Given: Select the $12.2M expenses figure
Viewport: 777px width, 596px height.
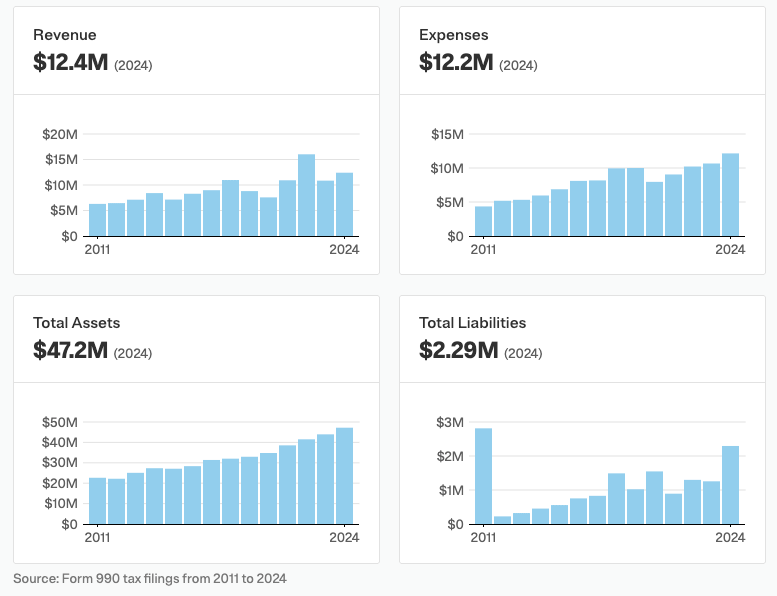Looking at the screenshot, I should (x=456, y=62).
